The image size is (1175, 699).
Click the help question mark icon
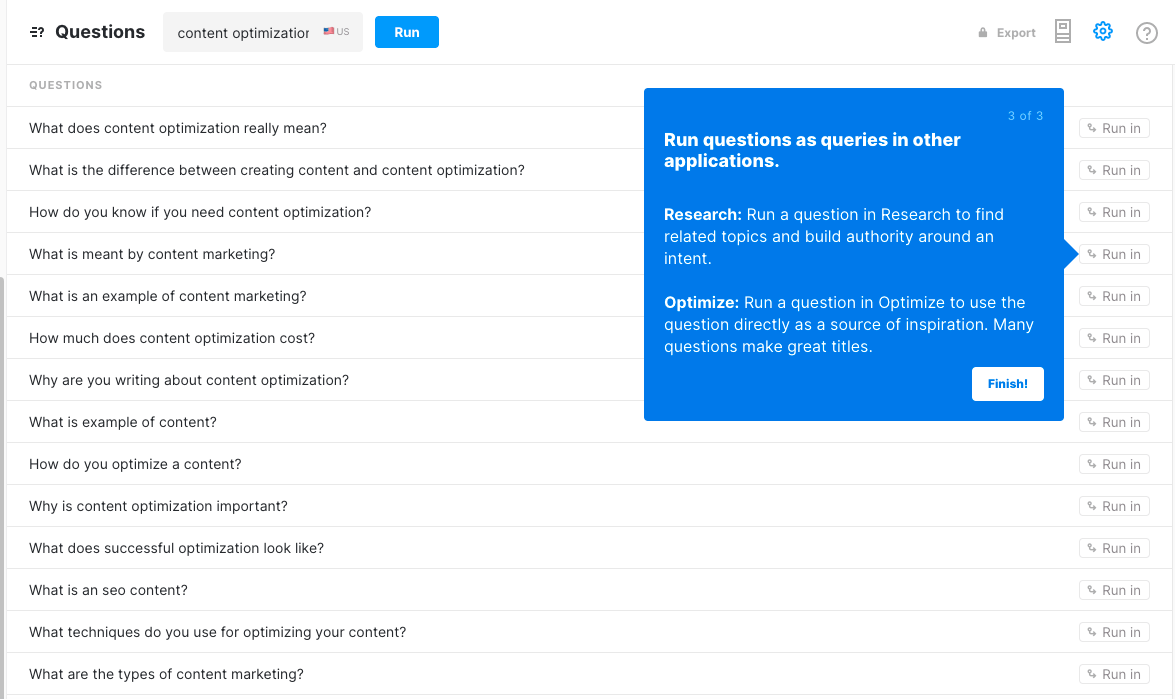tap(1147, 33)
